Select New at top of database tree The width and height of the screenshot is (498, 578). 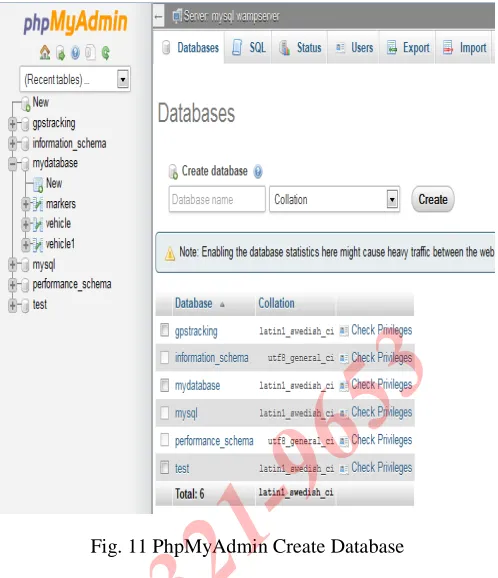coord(41,102)
